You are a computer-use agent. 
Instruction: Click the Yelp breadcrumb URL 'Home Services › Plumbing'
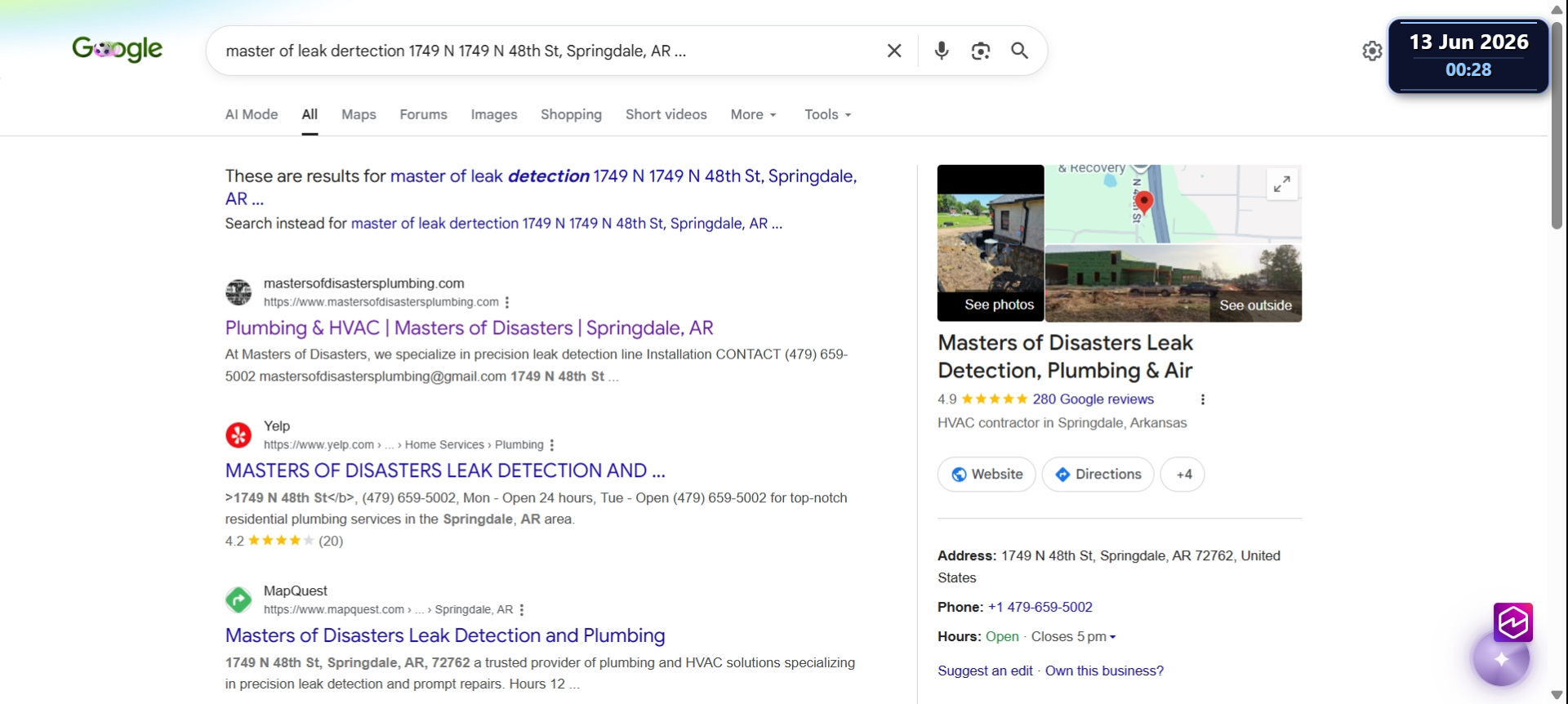(x=474, y=445)
